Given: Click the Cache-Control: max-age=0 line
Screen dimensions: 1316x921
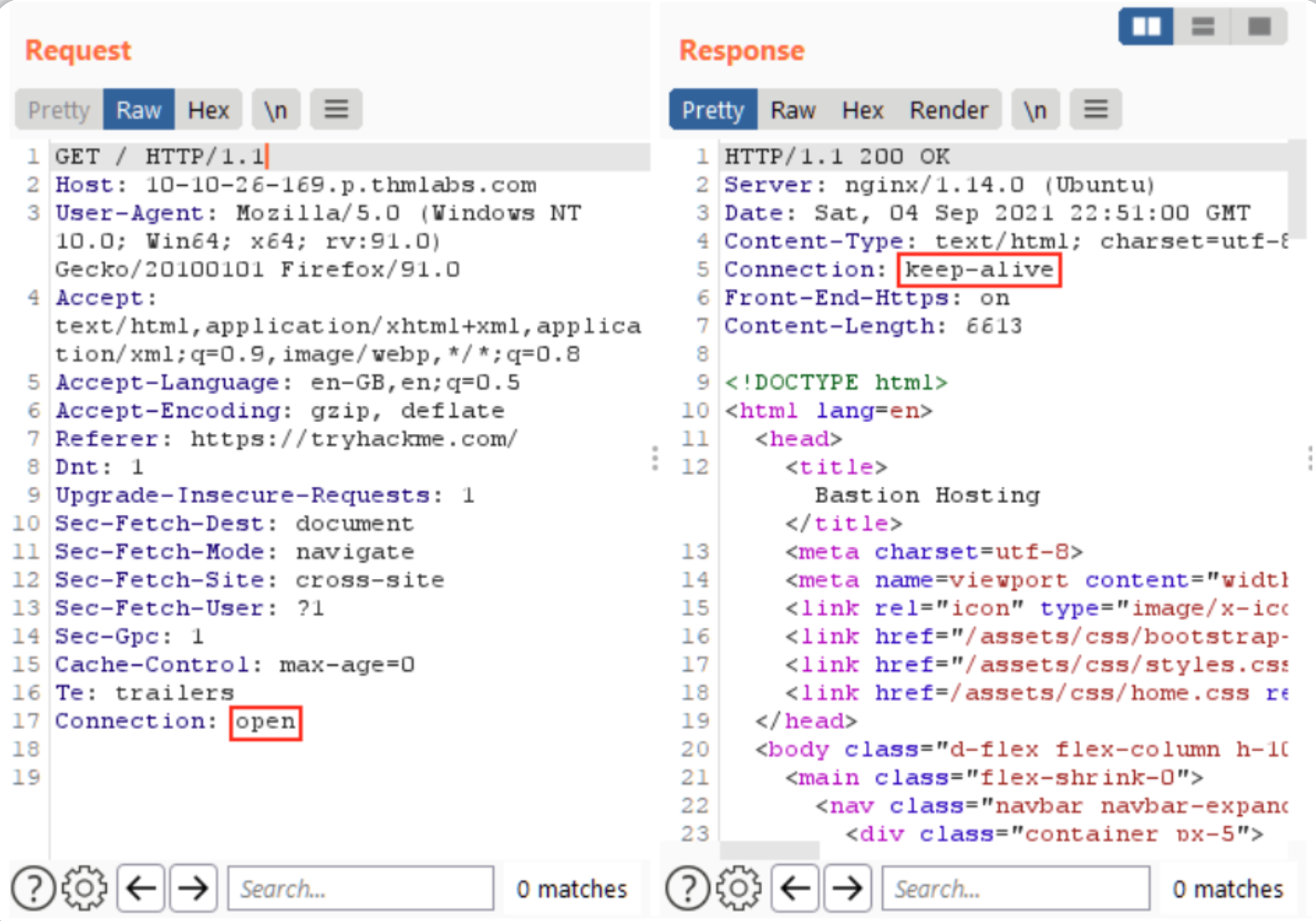Looking at the screenshot, I should tap(235, 664).
